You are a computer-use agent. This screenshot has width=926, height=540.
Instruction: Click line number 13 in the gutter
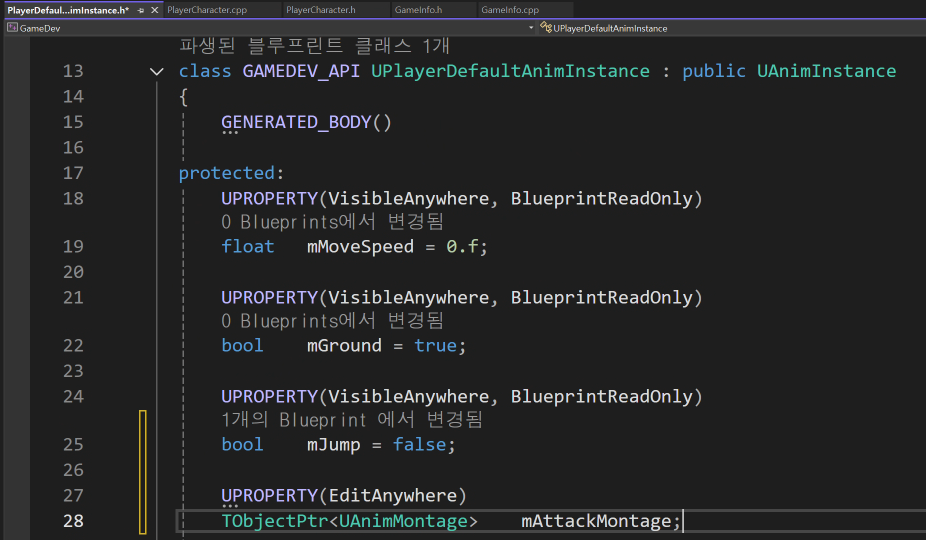[x=73, y=71]
